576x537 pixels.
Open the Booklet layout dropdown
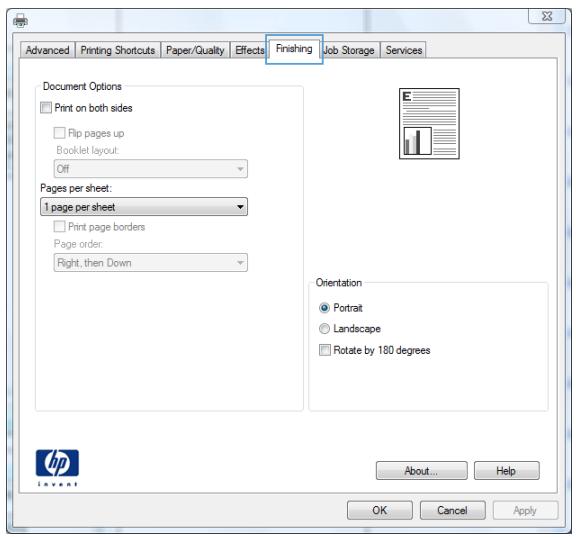(x=151, y=169)
